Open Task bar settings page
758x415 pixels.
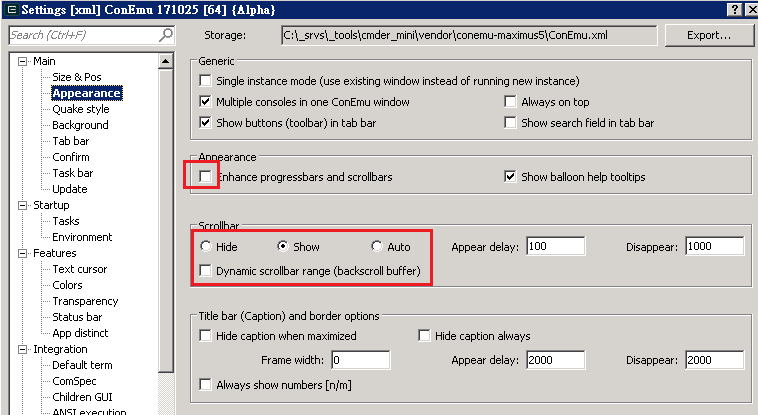click(73, 173)
